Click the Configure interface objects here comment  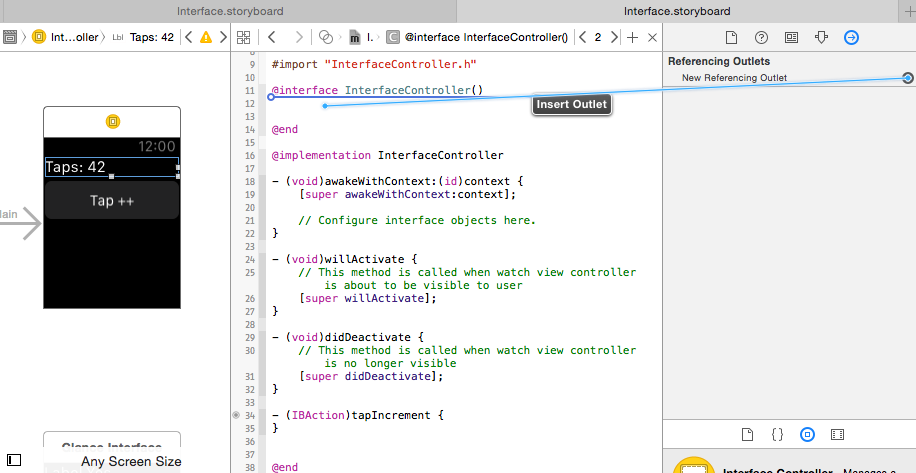point(417,220)
